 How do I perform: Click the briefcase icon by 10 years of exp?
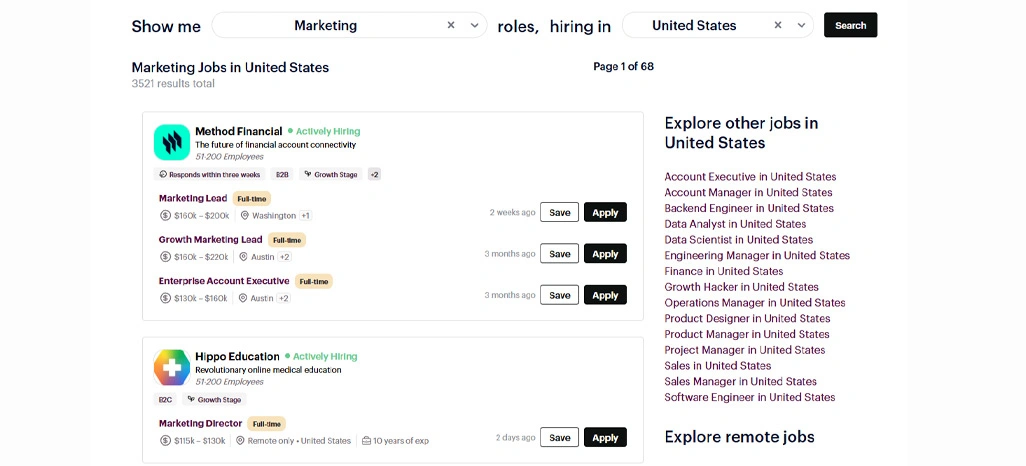366,440
